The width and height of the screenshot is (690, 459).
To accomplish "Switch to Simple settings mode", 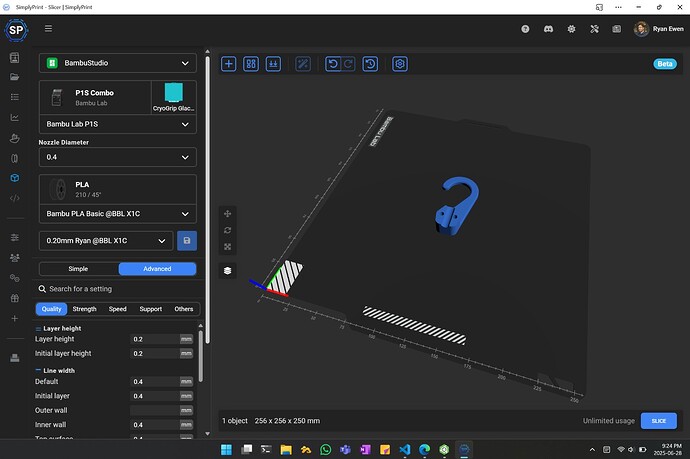I will [x=78, y=269].
